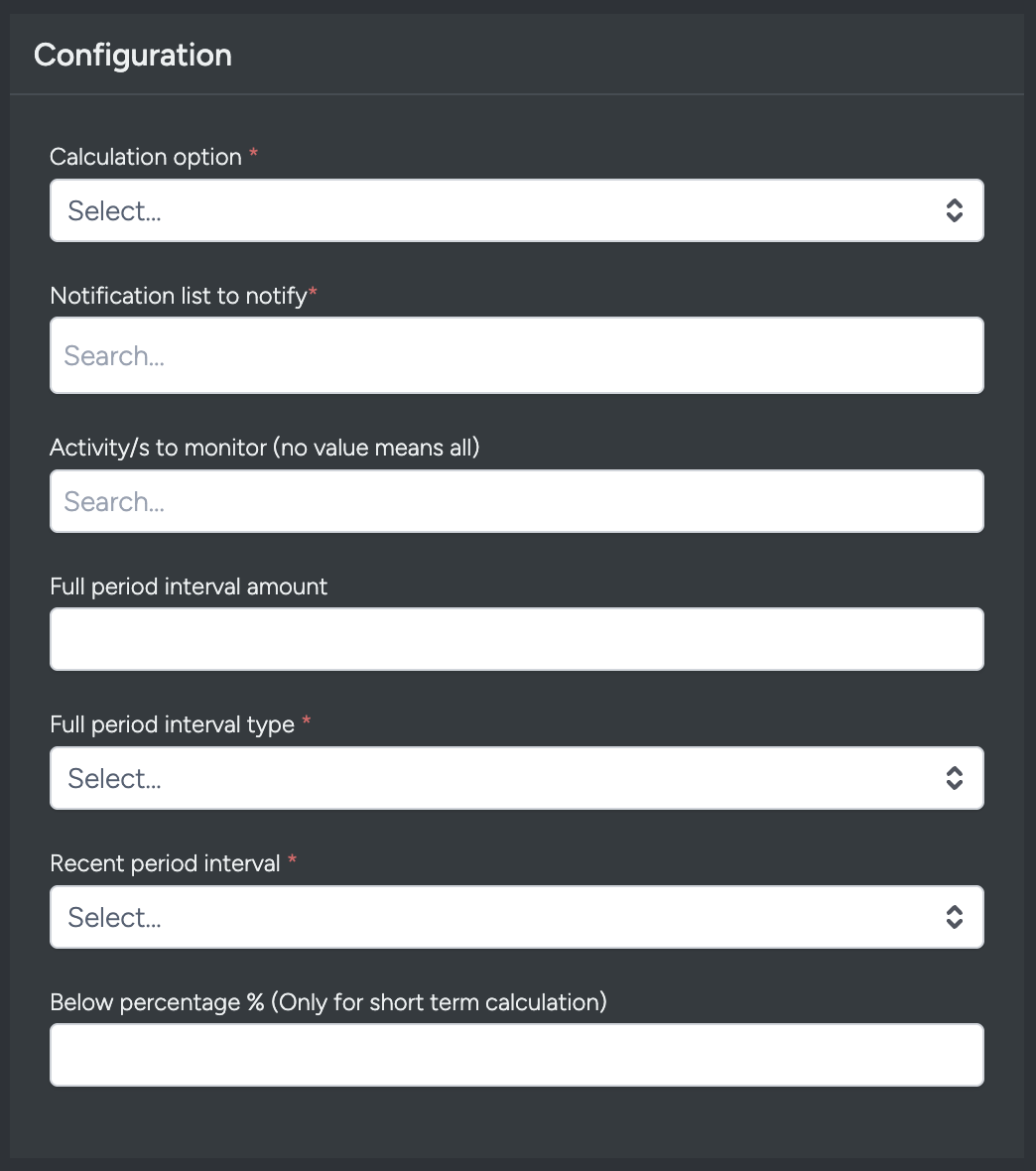Expand the Full period interval type dropdown
The image size is (1036, 1171).
click(x=496, y=778)
